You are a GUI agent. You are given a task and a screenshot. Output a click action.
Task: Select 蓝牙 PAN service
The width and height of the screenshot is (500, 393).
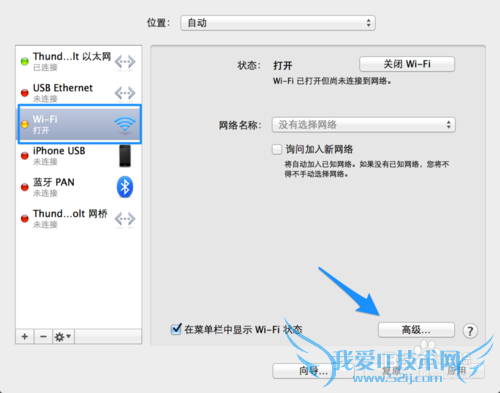pos(79,187)
